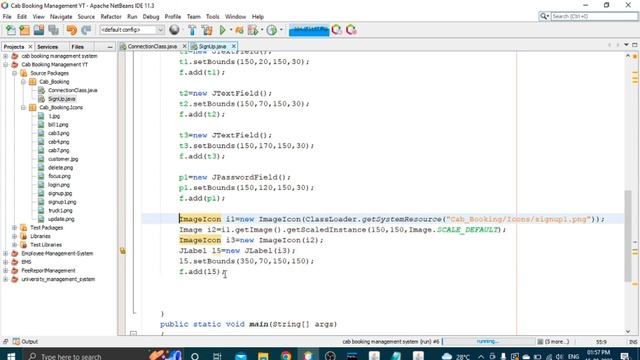Screen dimensions: 640x360
Task: Select customer.jpg in Icons package
Action: pos(63,159)
